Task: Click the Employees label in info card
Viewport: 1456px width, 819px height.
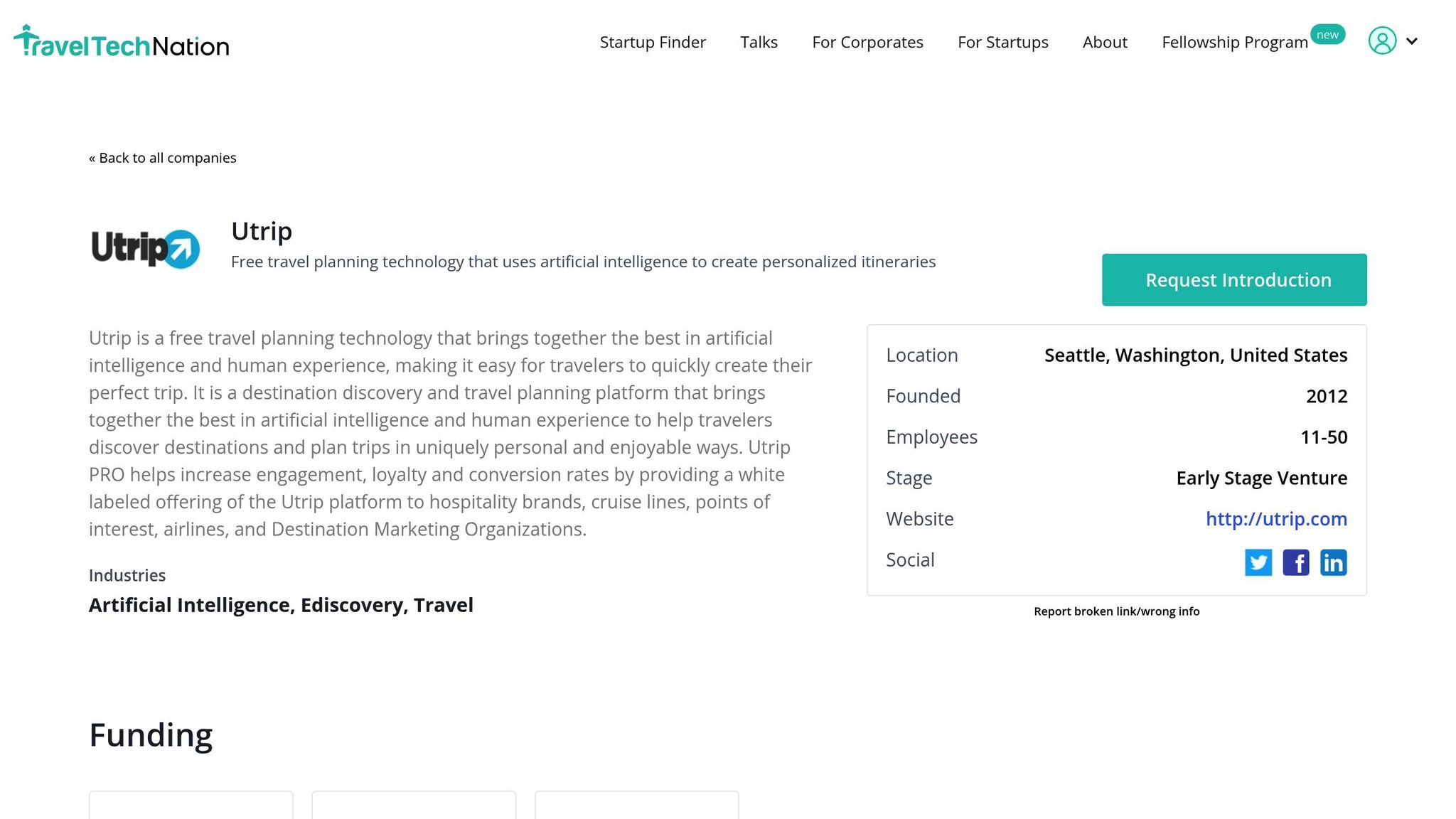Action: (x=931, y=437)
